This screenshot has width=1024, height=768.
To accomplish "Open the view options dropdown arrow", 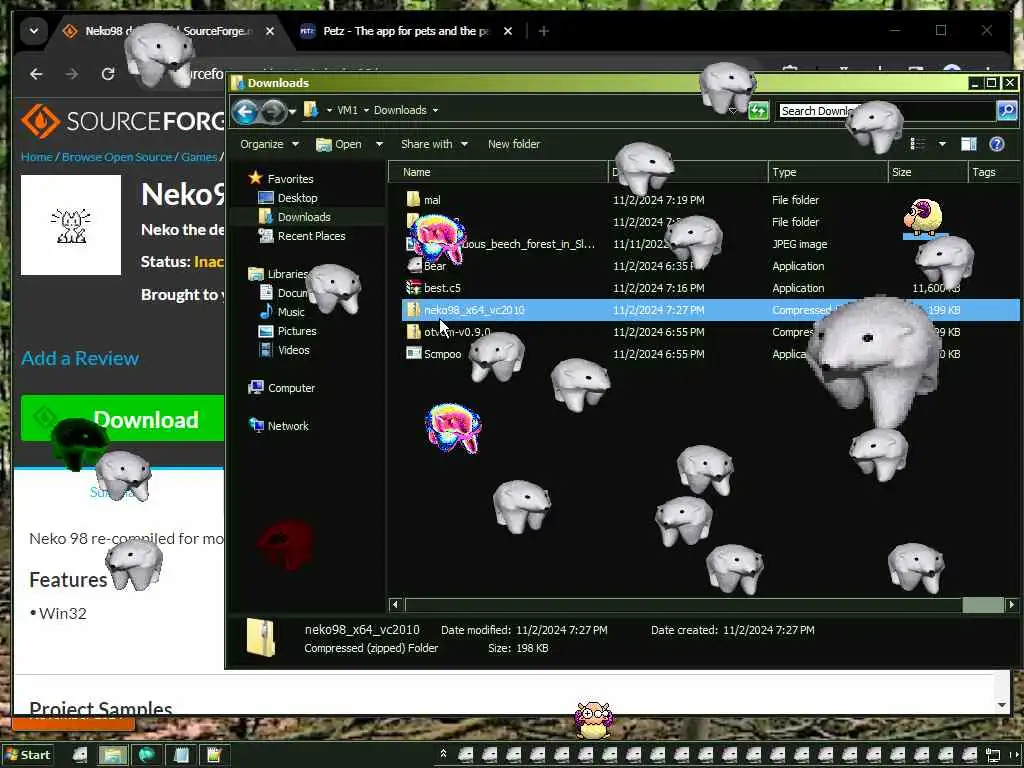I will tap(942, 144).
